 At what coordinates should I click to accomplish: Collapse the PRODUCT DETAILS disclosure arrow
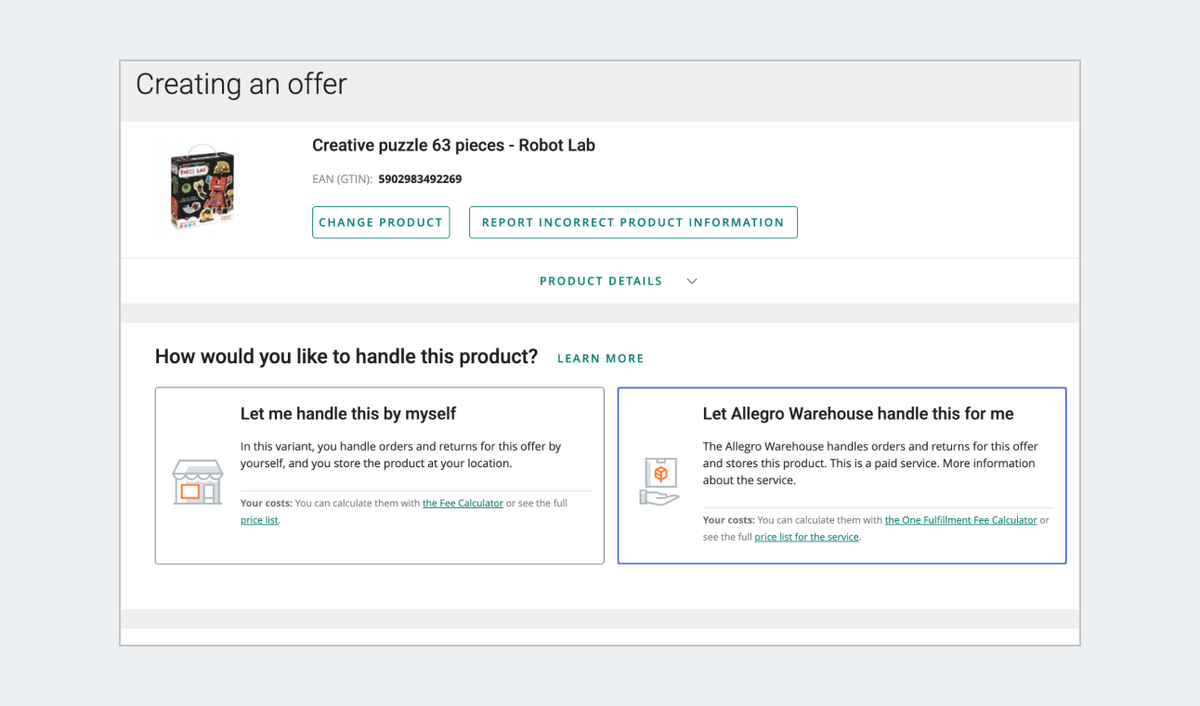pyautogui.click(x=691, y=281)
